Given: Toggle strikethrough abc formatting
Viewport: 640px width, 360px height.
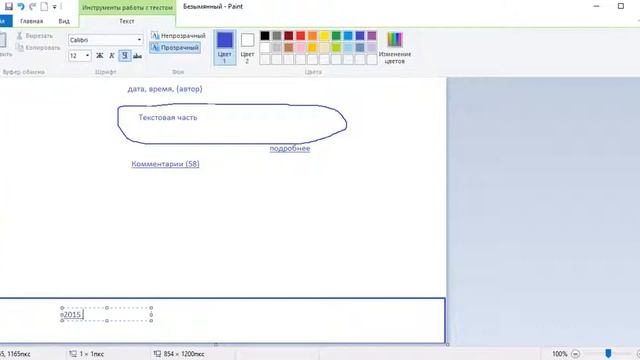Looking at the screenshot, I should point(138,56).
